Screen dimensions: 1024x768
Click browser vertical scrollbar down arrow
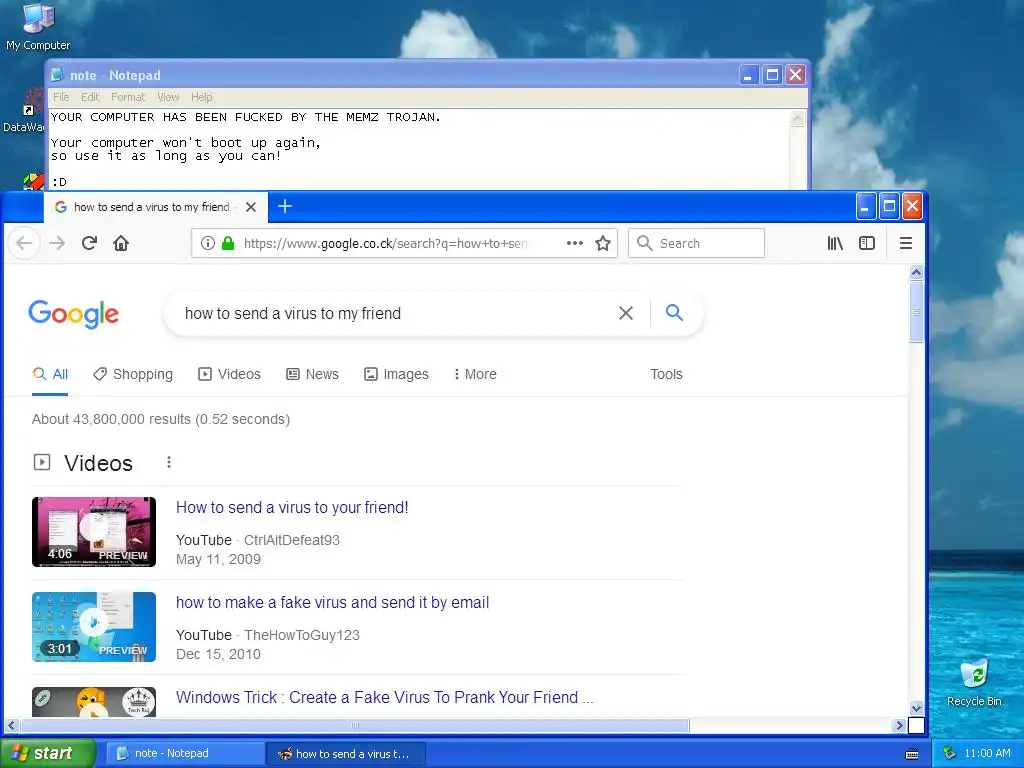click(x=916, y=708)
